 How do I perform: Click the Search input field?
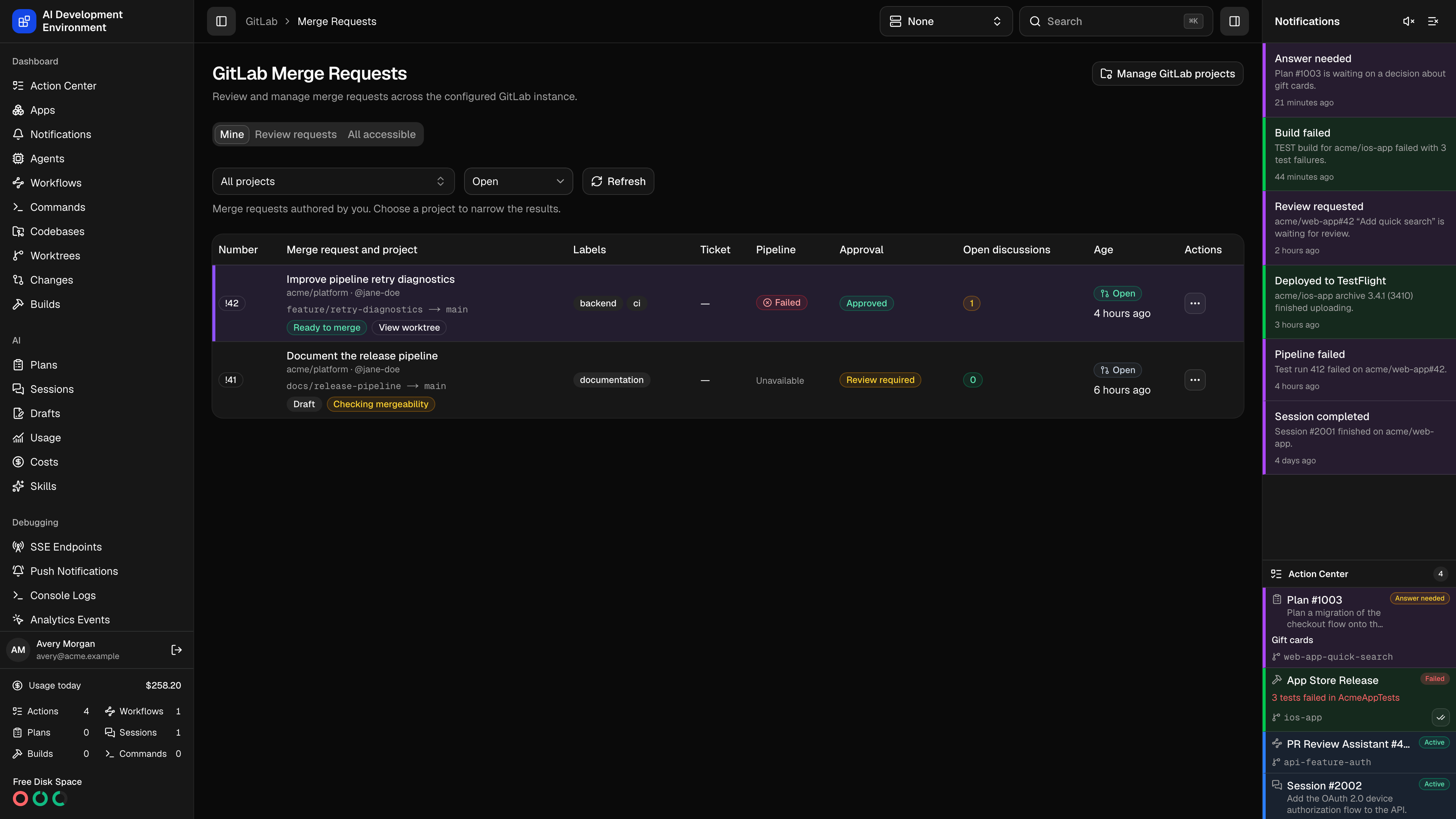[1116, 22]
